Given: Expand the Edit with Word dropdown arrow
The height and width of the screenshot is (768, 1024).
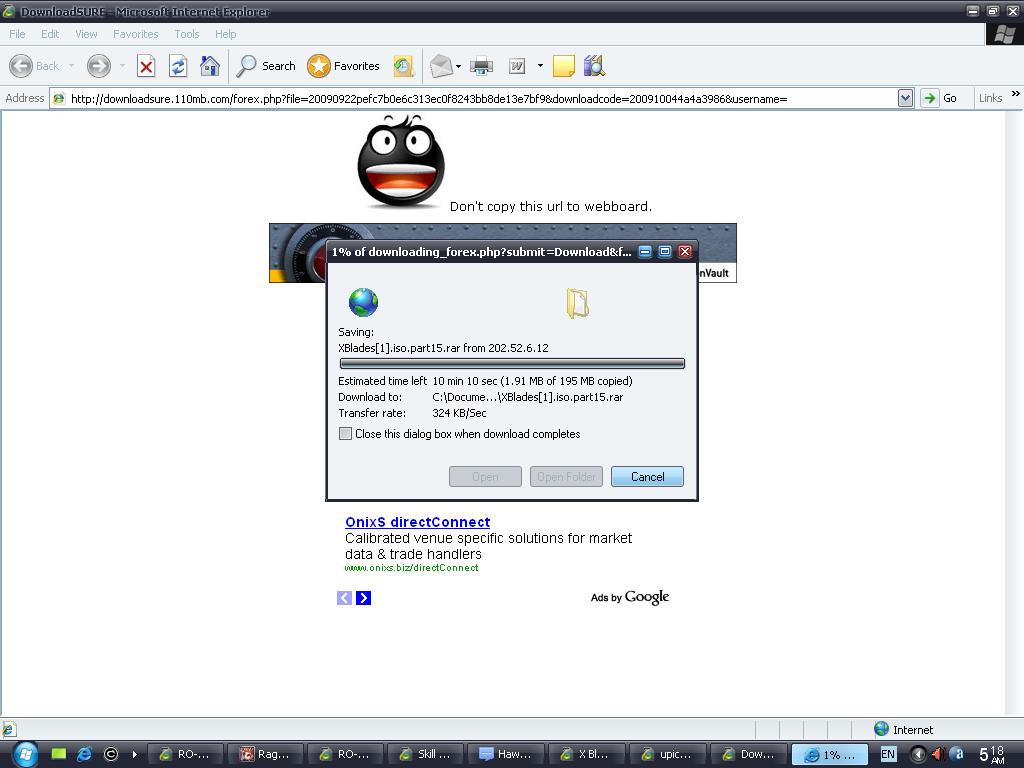Looking at the screenshot, I should point(540,66).
